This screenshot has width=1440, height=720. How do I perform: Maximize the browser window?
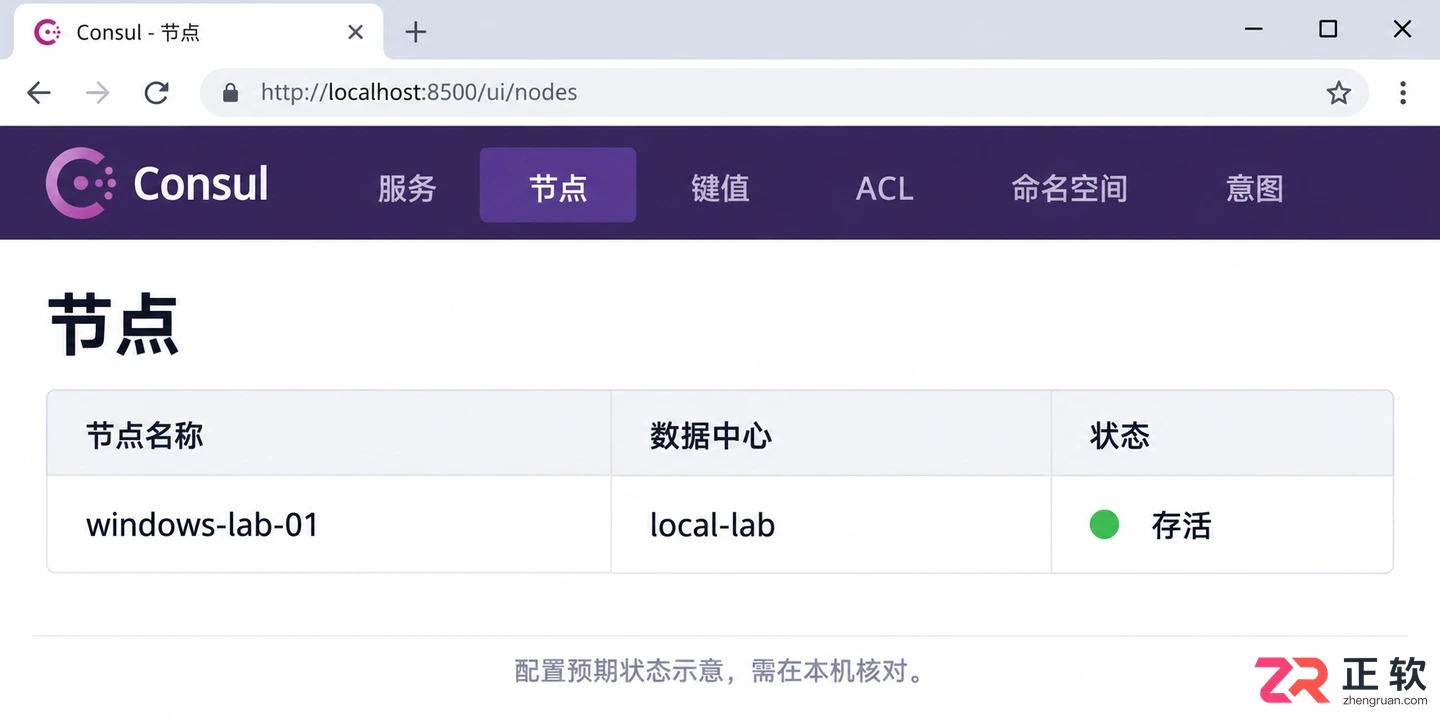tap(1328, 29)
